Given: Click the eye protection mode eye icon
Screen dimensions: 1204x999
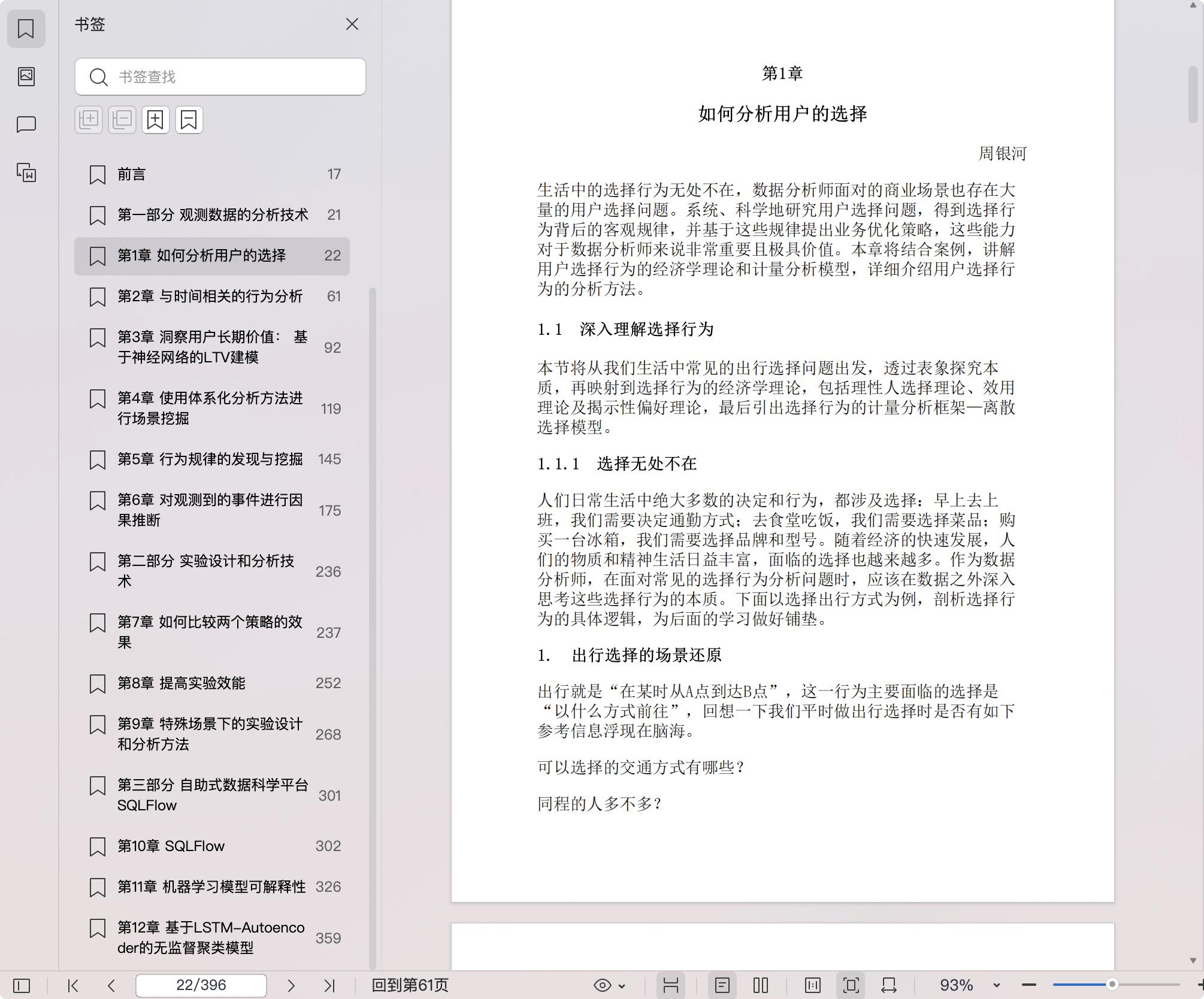Looking at the screenshot, I should pyautogui.click(x=603, y=986).
